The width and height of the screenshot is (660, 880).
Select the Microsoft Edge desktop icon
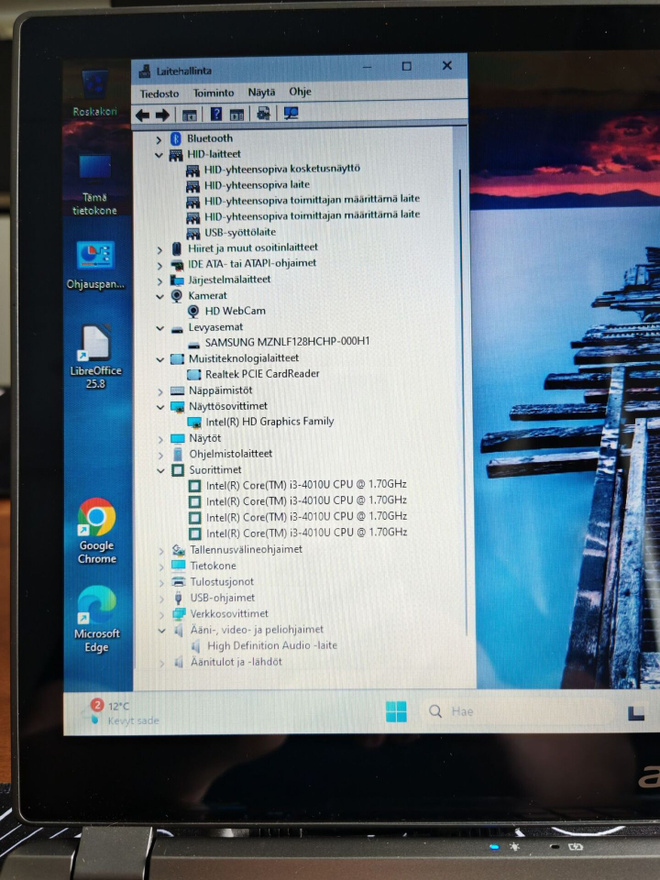(97, 619)
